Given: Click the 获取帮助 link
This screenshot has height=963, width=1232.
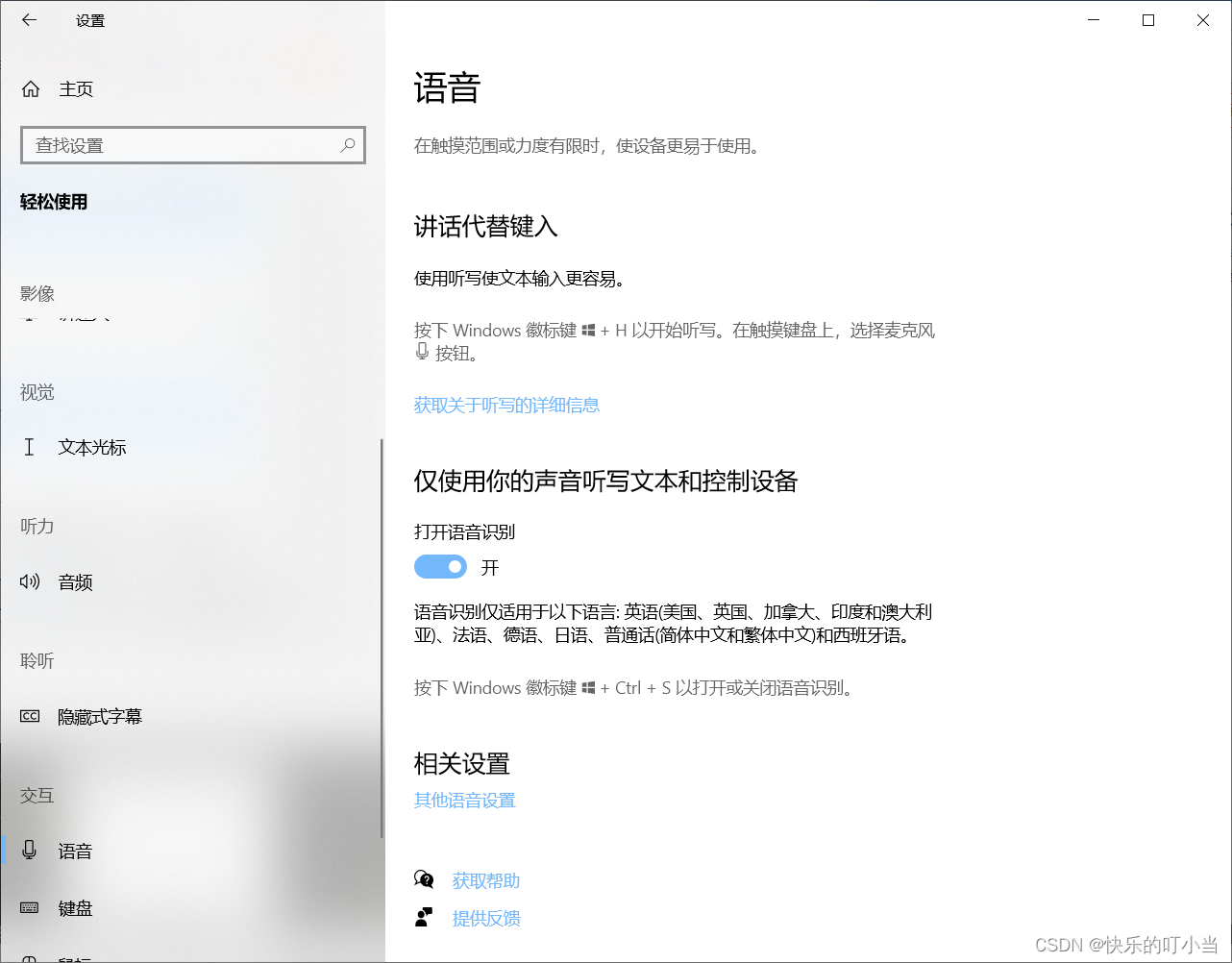Looking at the screenshot, I should click(x=486, y=880).
